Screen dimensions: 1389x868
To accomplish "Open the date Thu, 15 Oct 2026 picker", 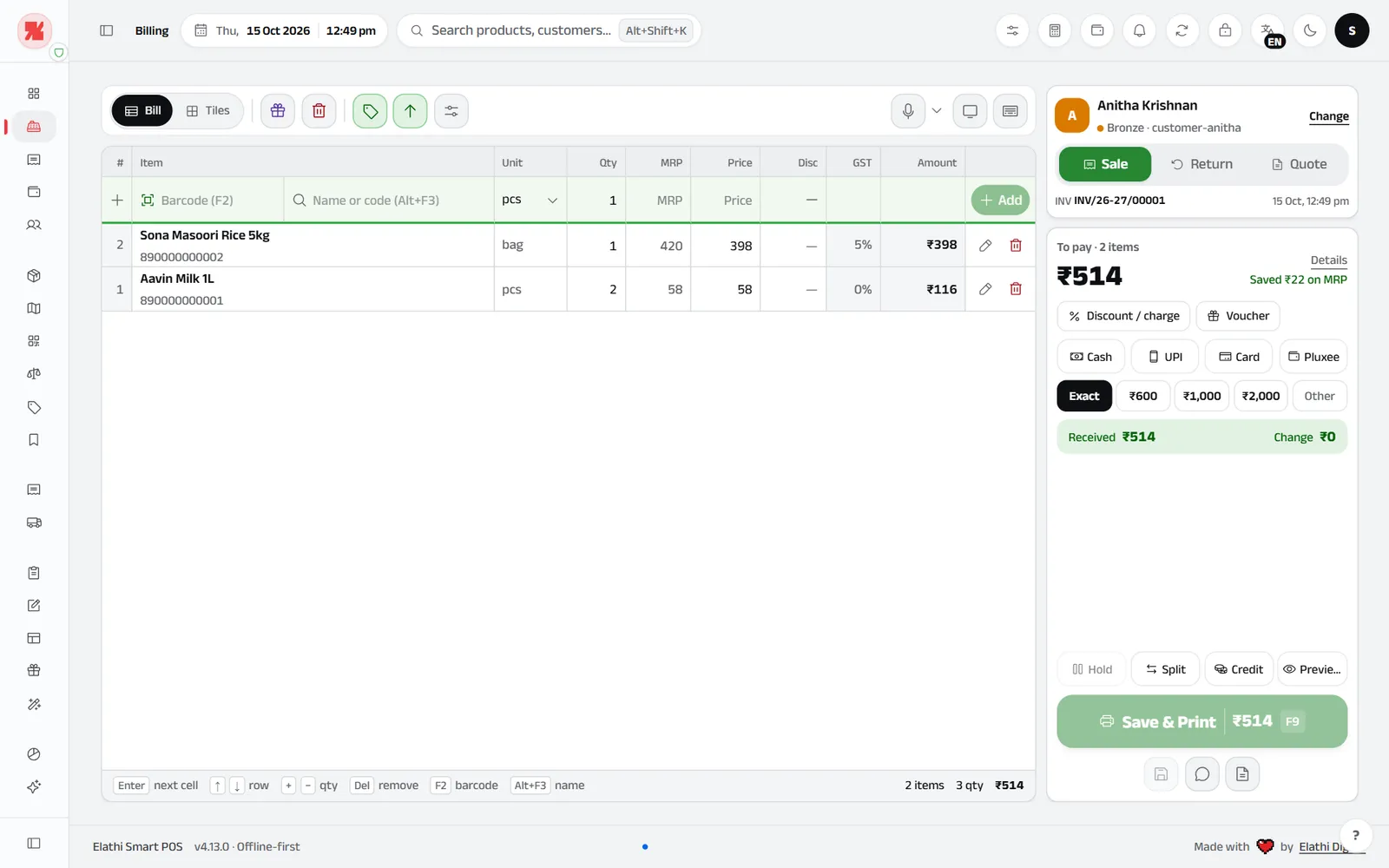I will [285, 30].
